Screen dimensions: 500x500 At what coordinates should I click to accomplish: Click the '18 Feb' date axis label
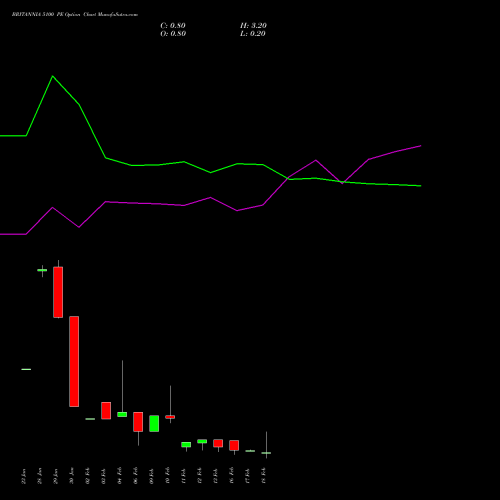(x=264, y=476)
